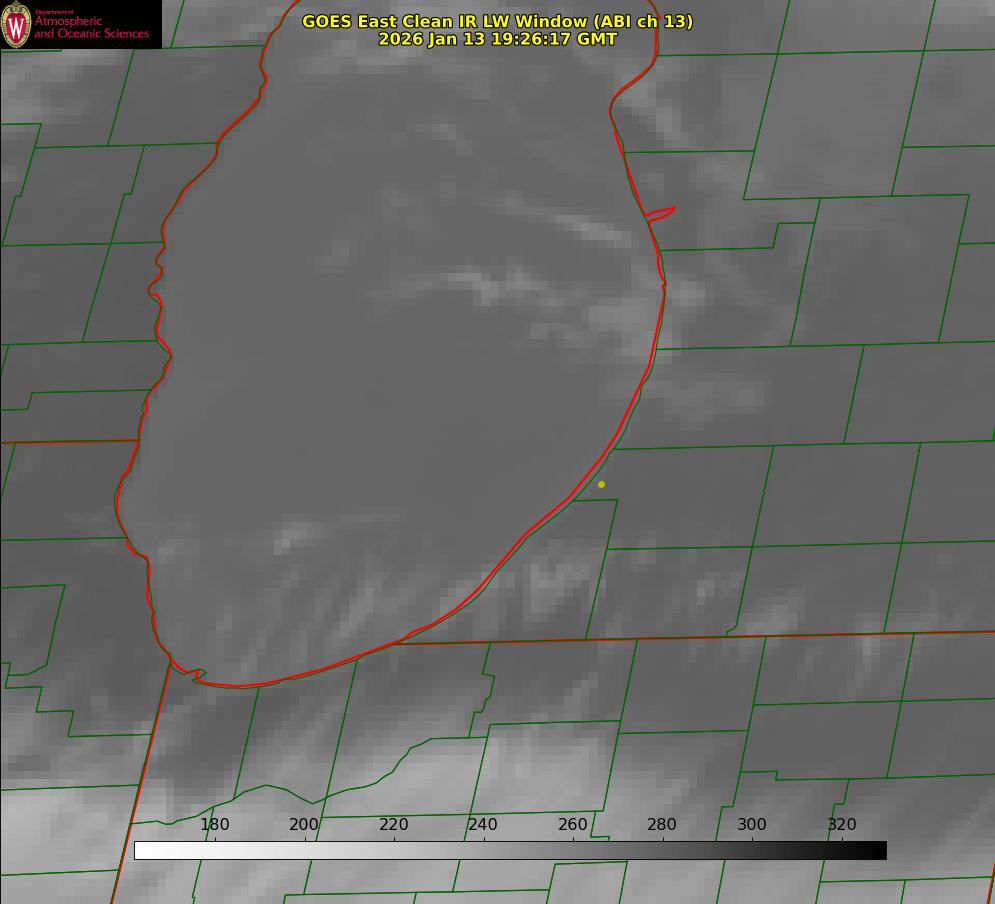The width and height of the screenshot is (995, 904).
Task: Click the 2026 Jan 13 19:26:17 GMT timestamp
Action: 497,39
